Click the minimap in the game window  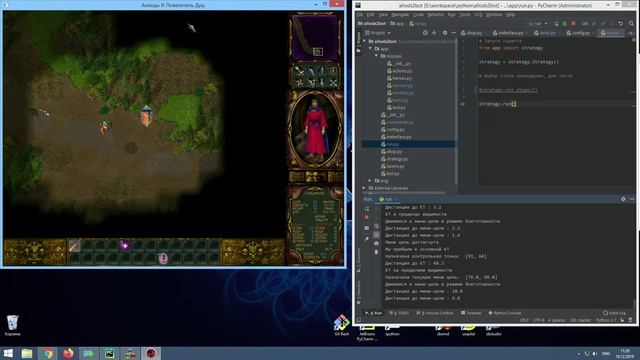(315, 37)
